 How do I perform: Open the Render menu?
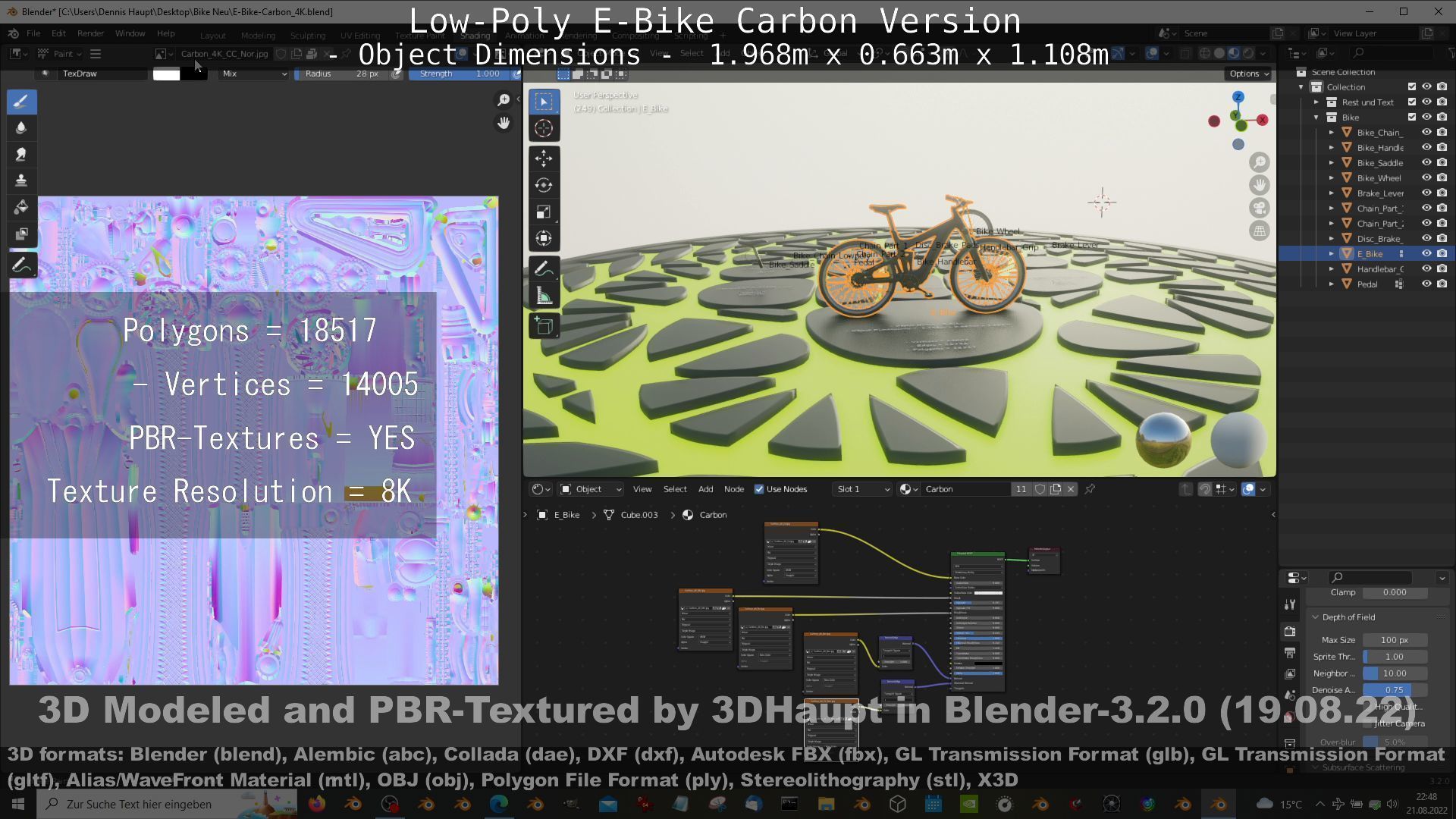point(90,33)
